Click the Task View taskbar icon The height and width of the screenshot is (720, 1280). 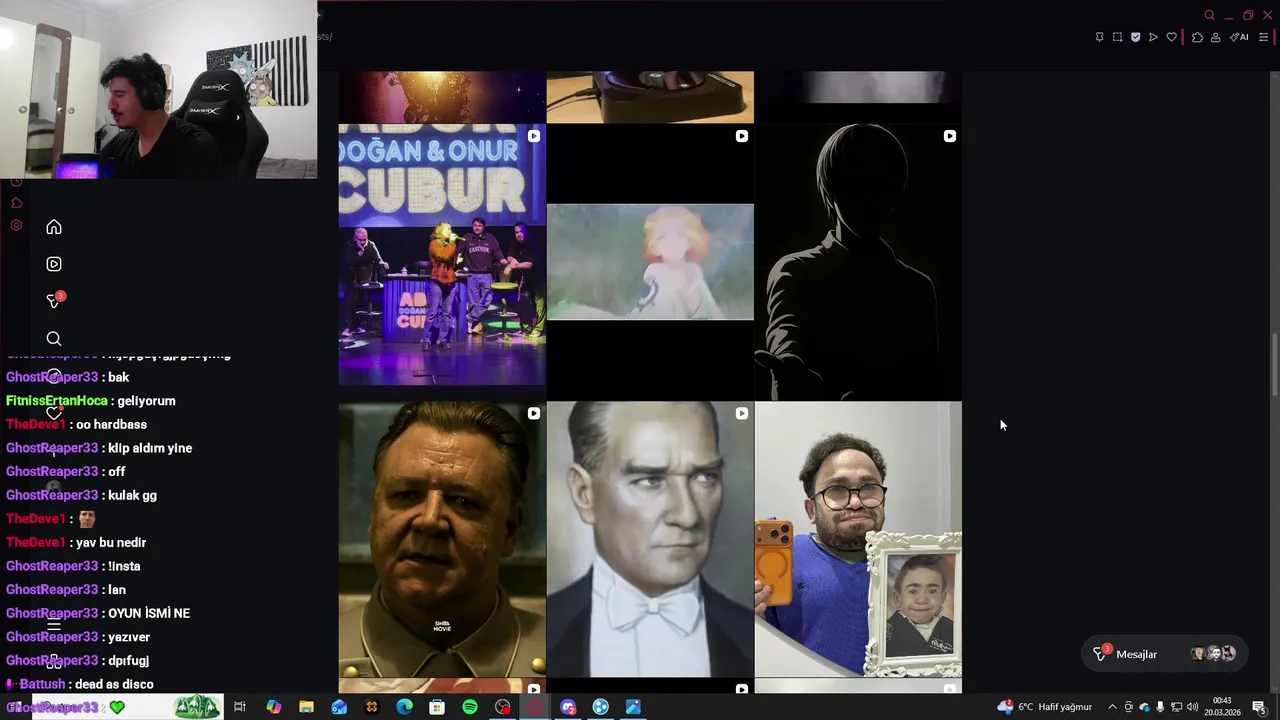click(x=240, y=707)
